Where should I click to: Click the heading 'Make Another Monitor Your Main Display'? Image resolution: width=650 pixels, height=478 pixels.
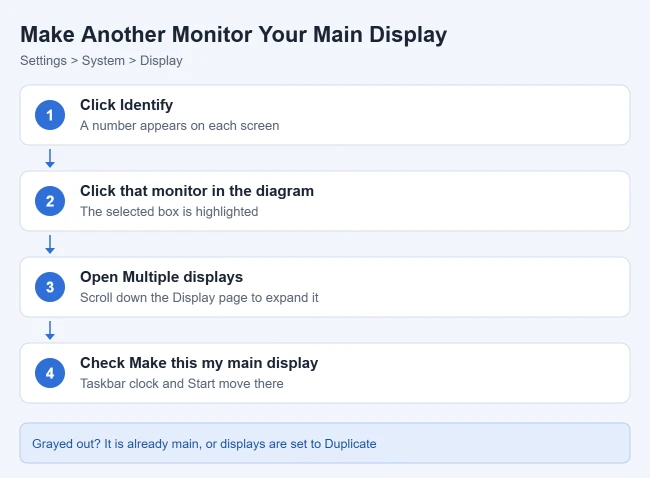coord(233,34)
